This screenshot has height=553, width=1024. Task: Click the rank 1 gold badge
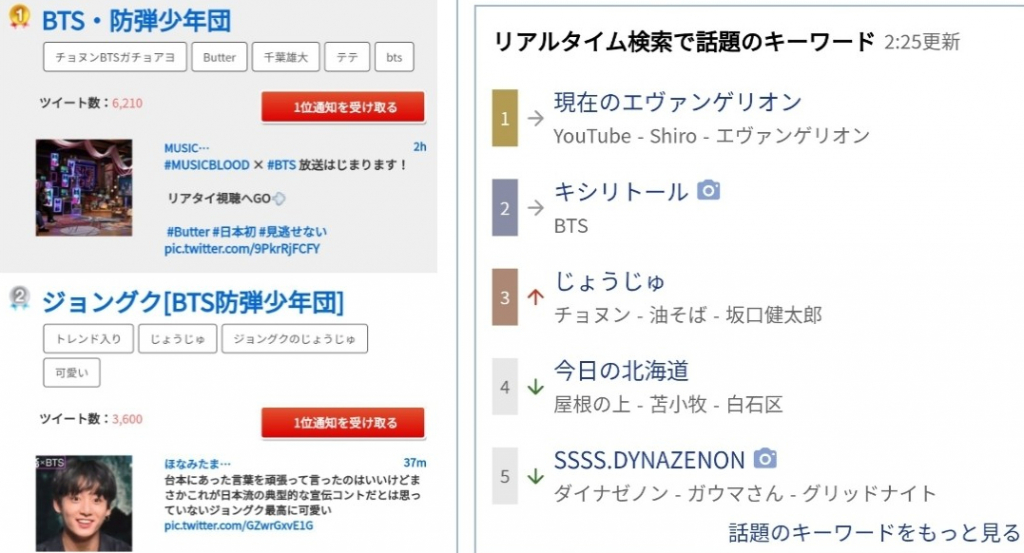pos(505,118)
